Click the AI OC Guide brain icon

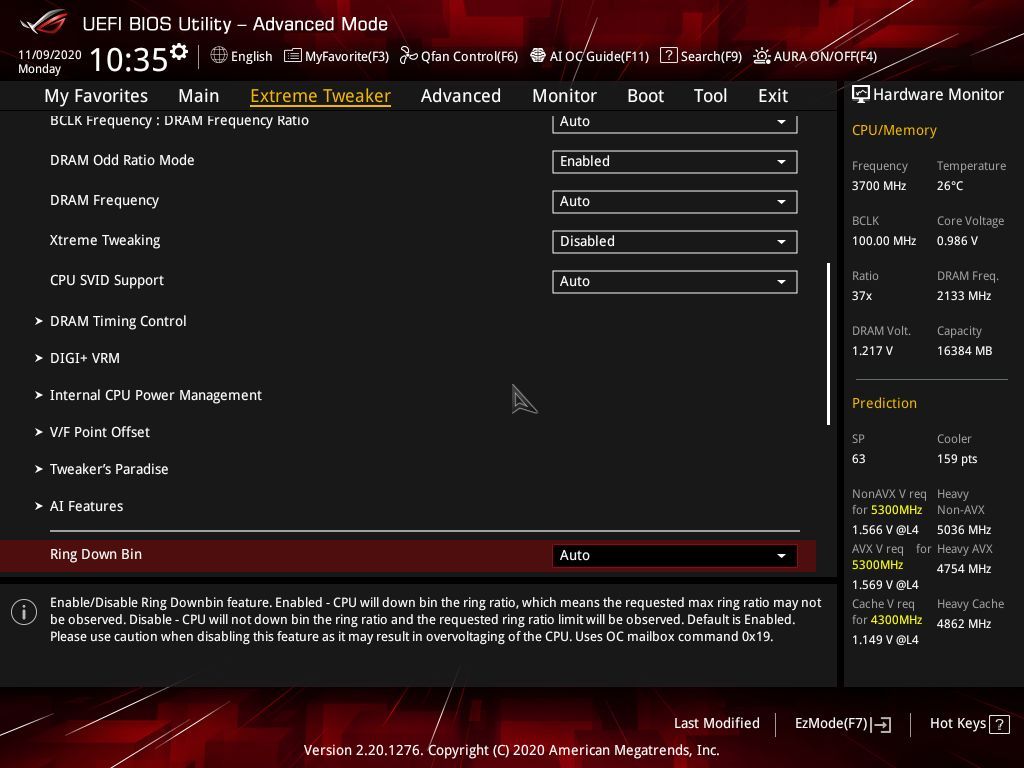click(x=538, y=56)
